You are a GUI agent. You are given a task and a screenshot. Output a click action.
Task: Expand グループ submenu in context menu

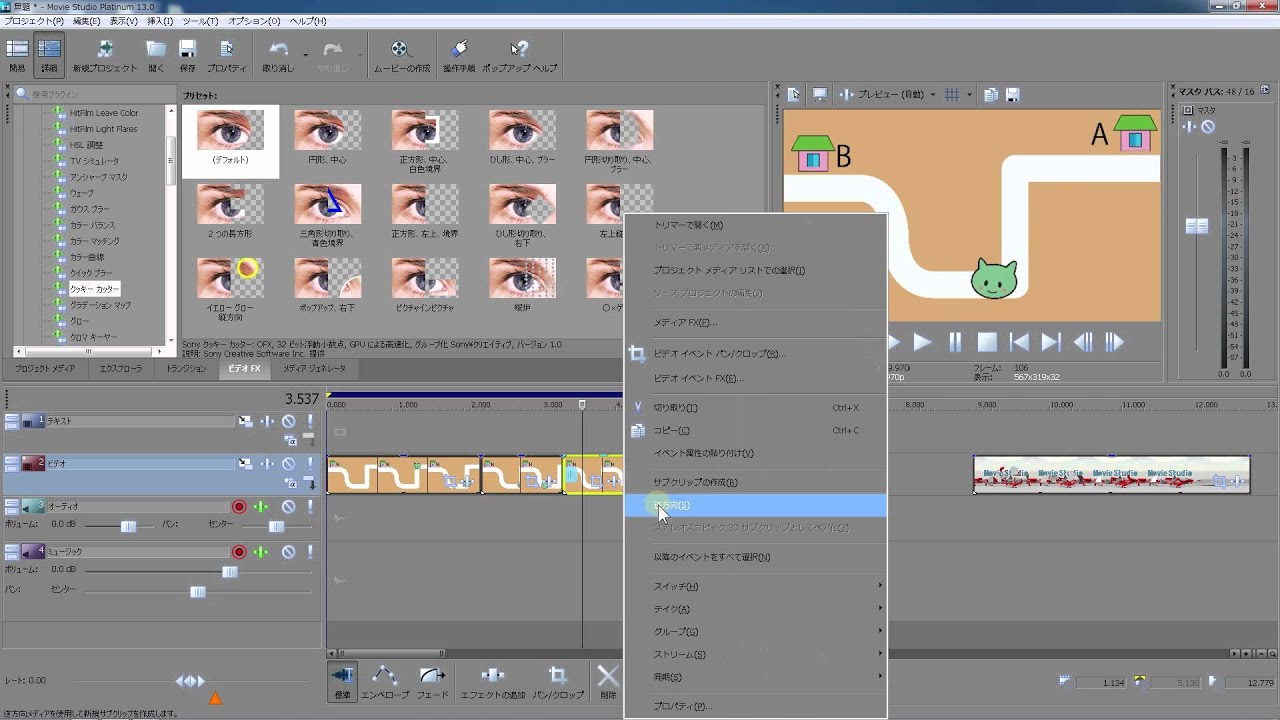(755, 632)
